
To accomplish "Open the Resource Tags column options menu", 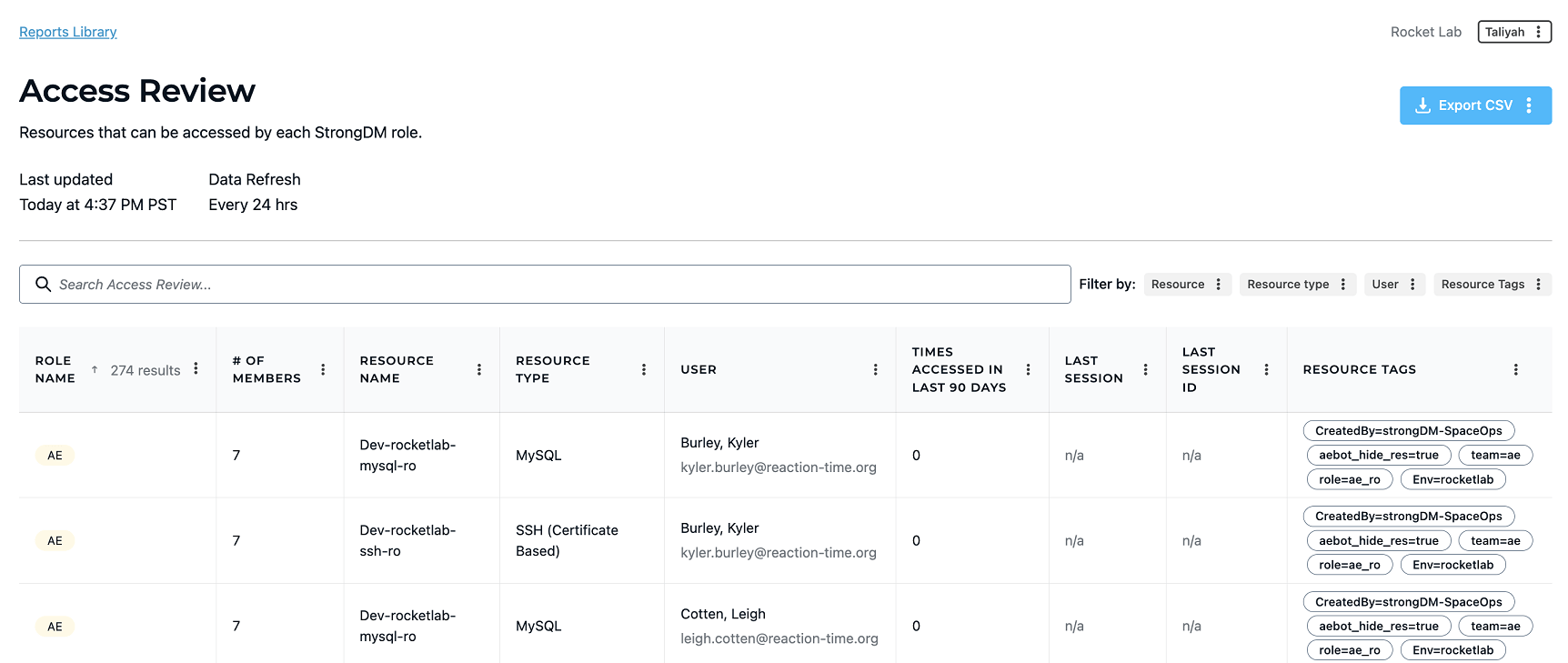I will click(1515, 369).
